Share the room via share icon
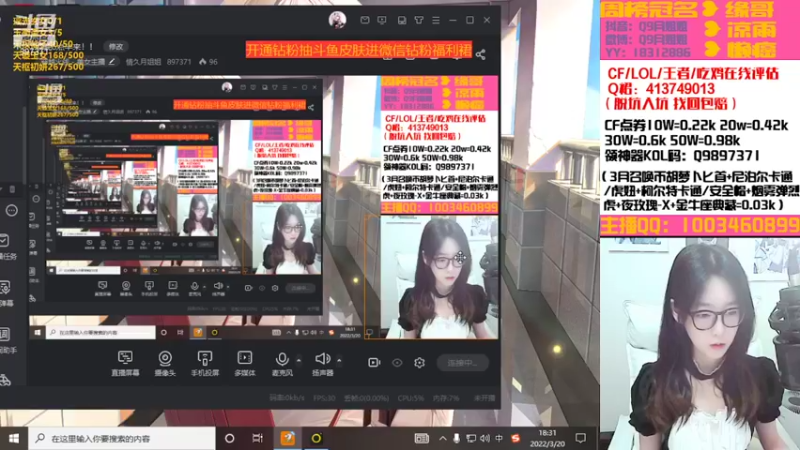800x450 pixels. [481, 54]
